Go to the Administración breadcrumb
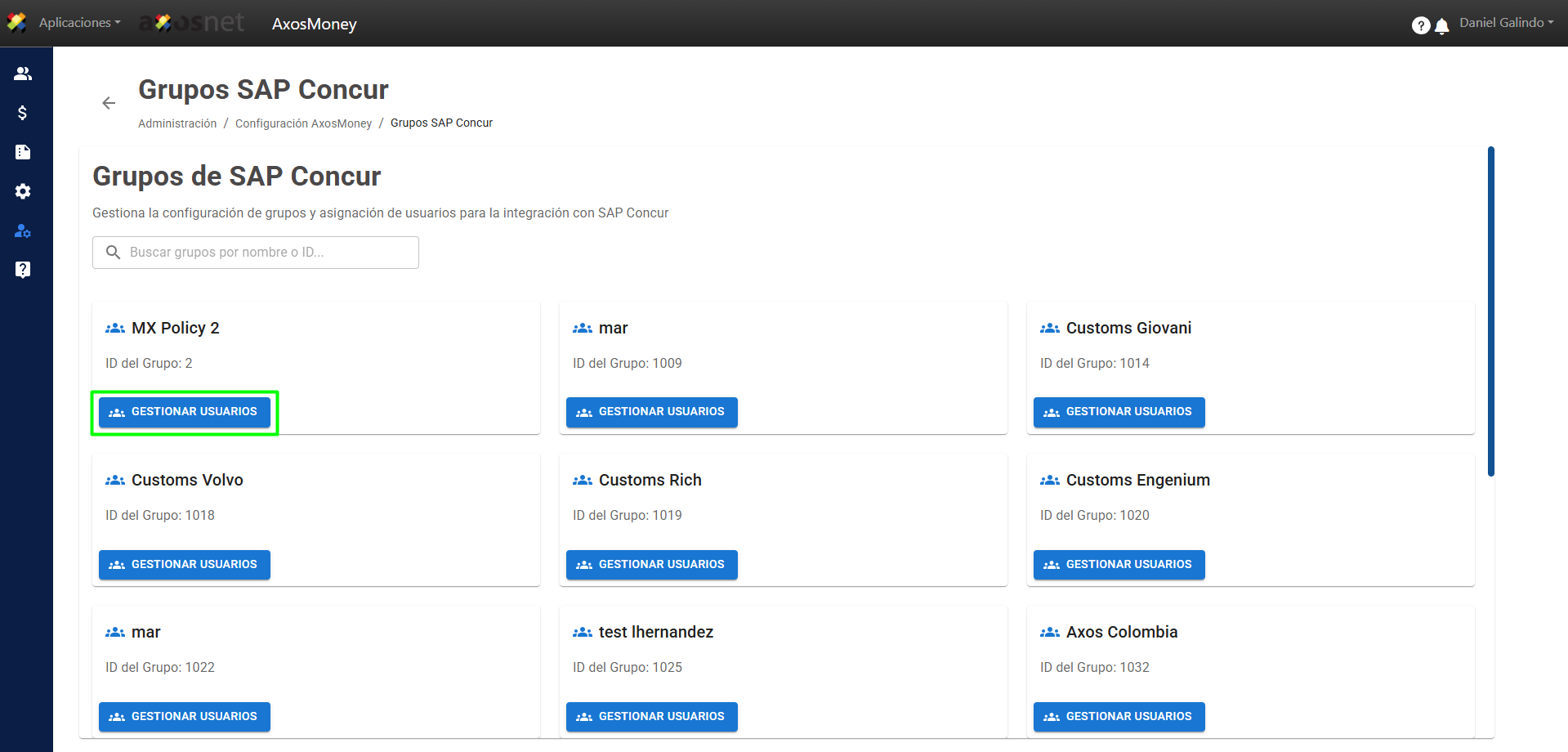Viewport: 1568px width, 752px height. tap(177, 123)
